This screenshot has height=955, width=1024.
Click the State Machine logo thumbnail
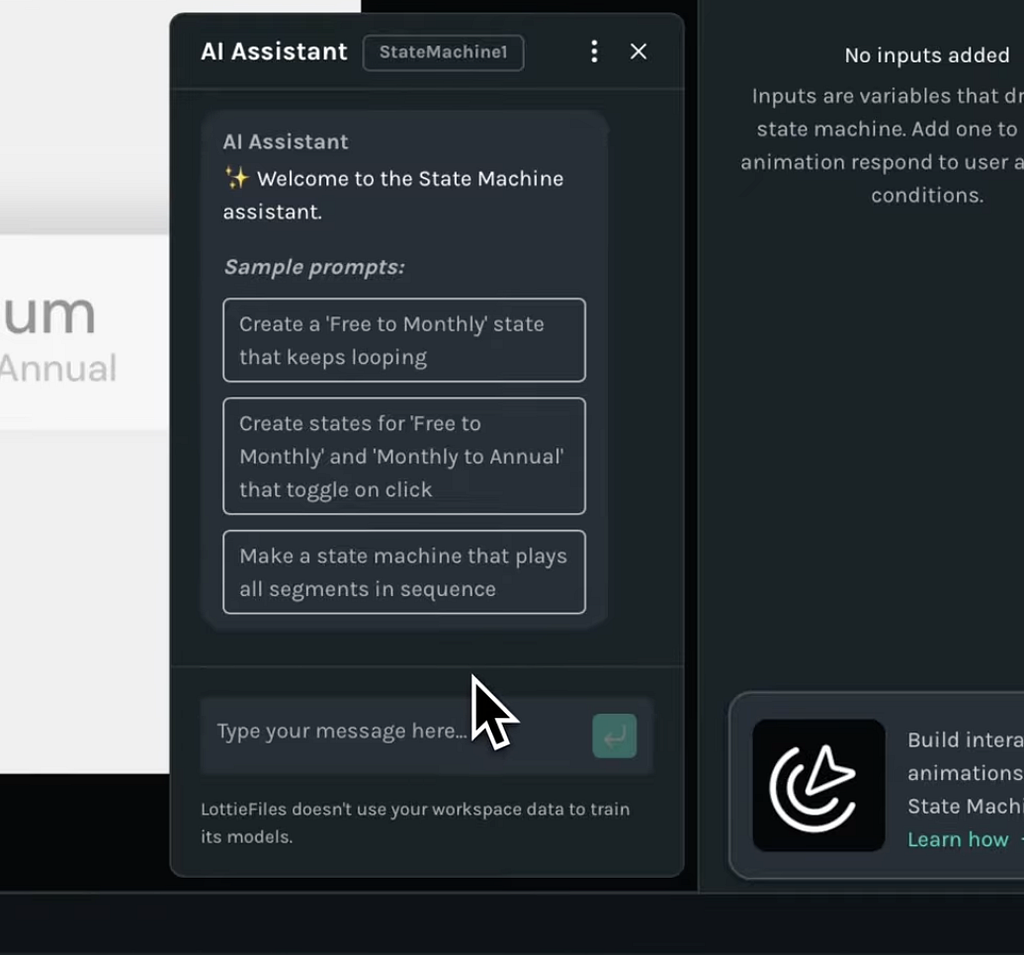[819, 785]
